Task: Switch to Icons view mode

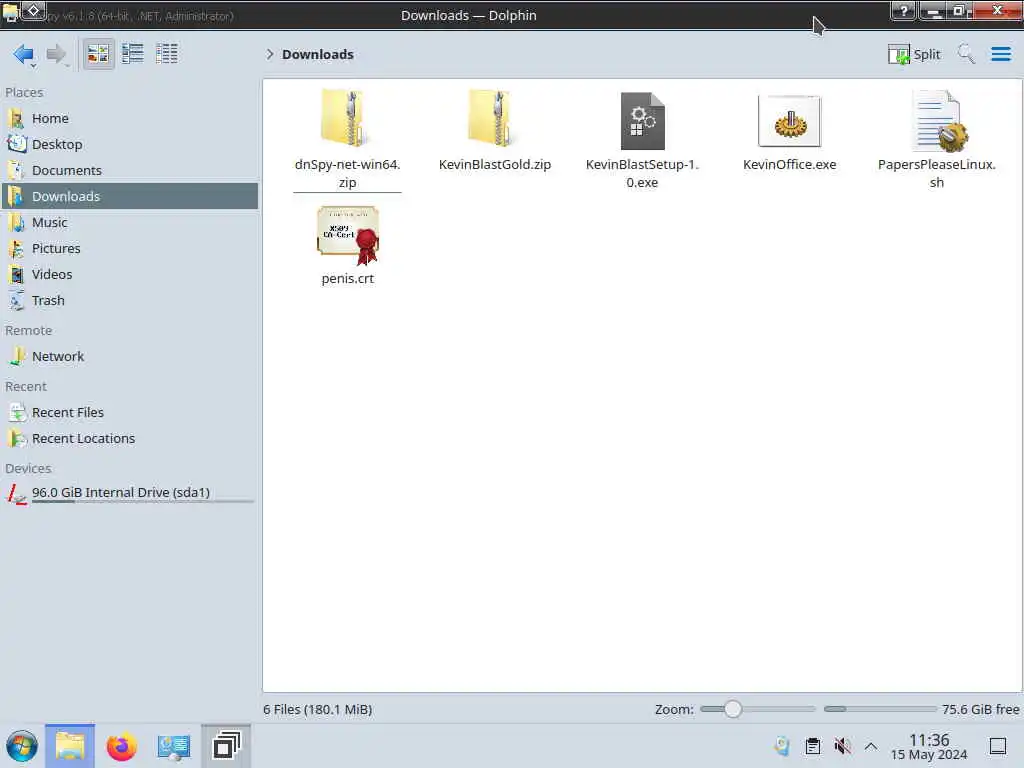Action: pyautogui.click(x=98, y=54)
